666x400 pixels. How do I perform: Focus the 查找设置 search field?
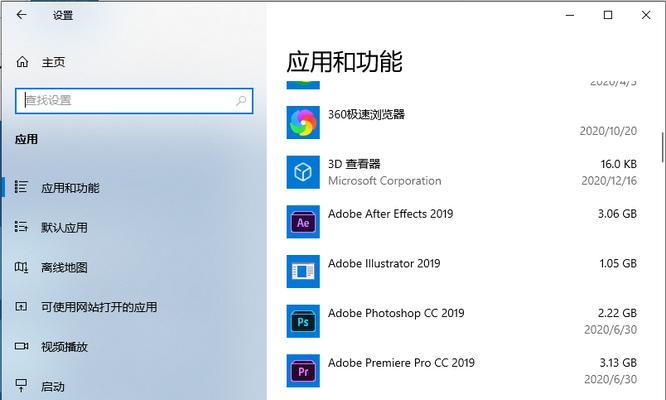[134, 101]
